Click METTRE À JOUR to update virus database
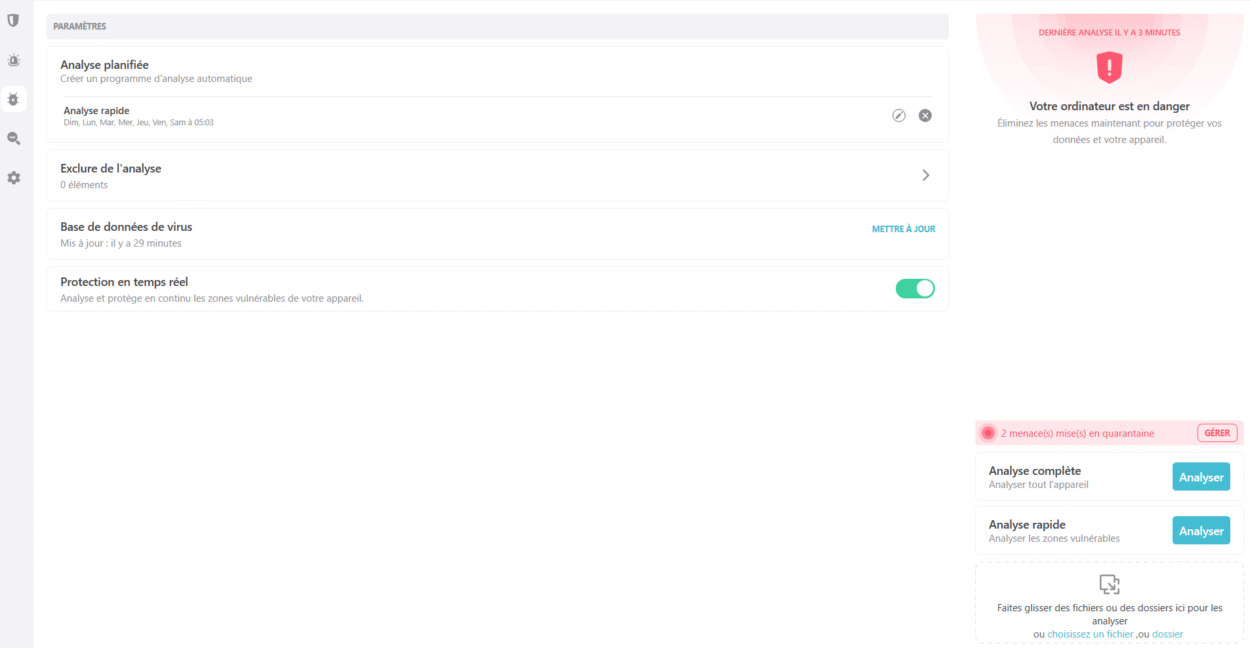The image size is (1250, 648). [x=903, y=229]
